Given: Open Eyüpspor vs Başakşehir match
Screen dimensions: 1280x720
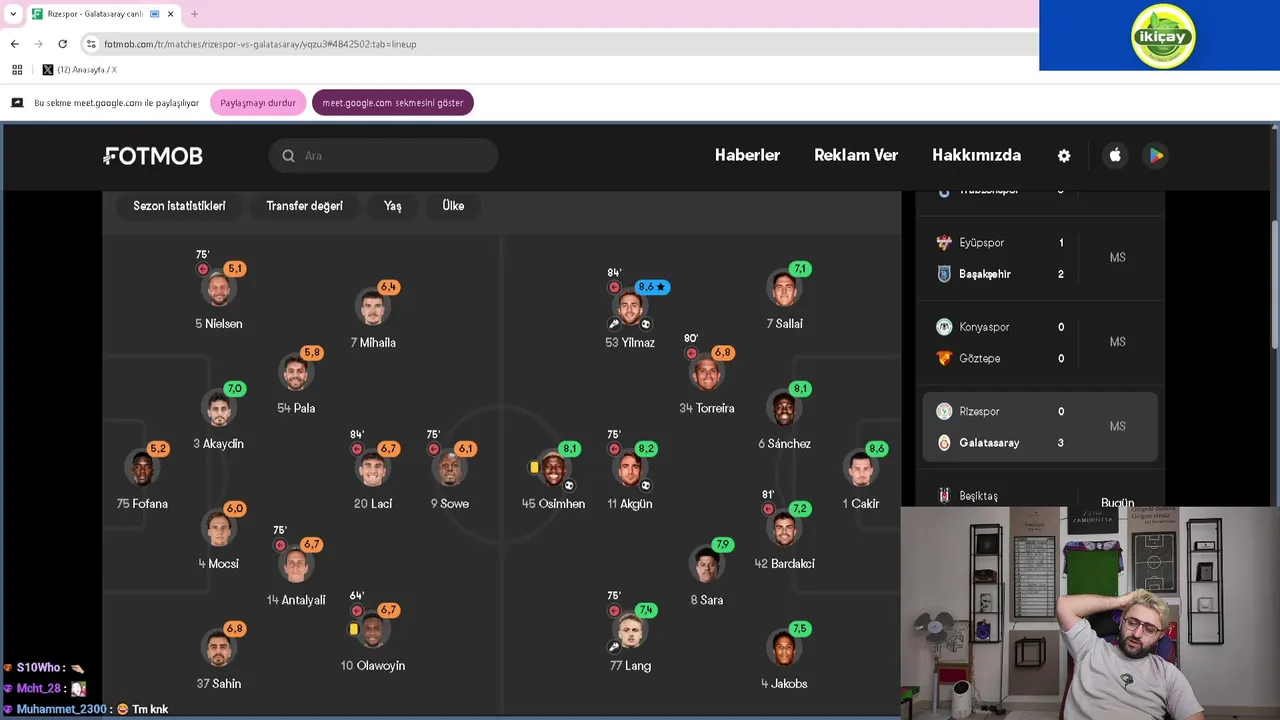Looking at the screenshot, I should pos(1040,258).
